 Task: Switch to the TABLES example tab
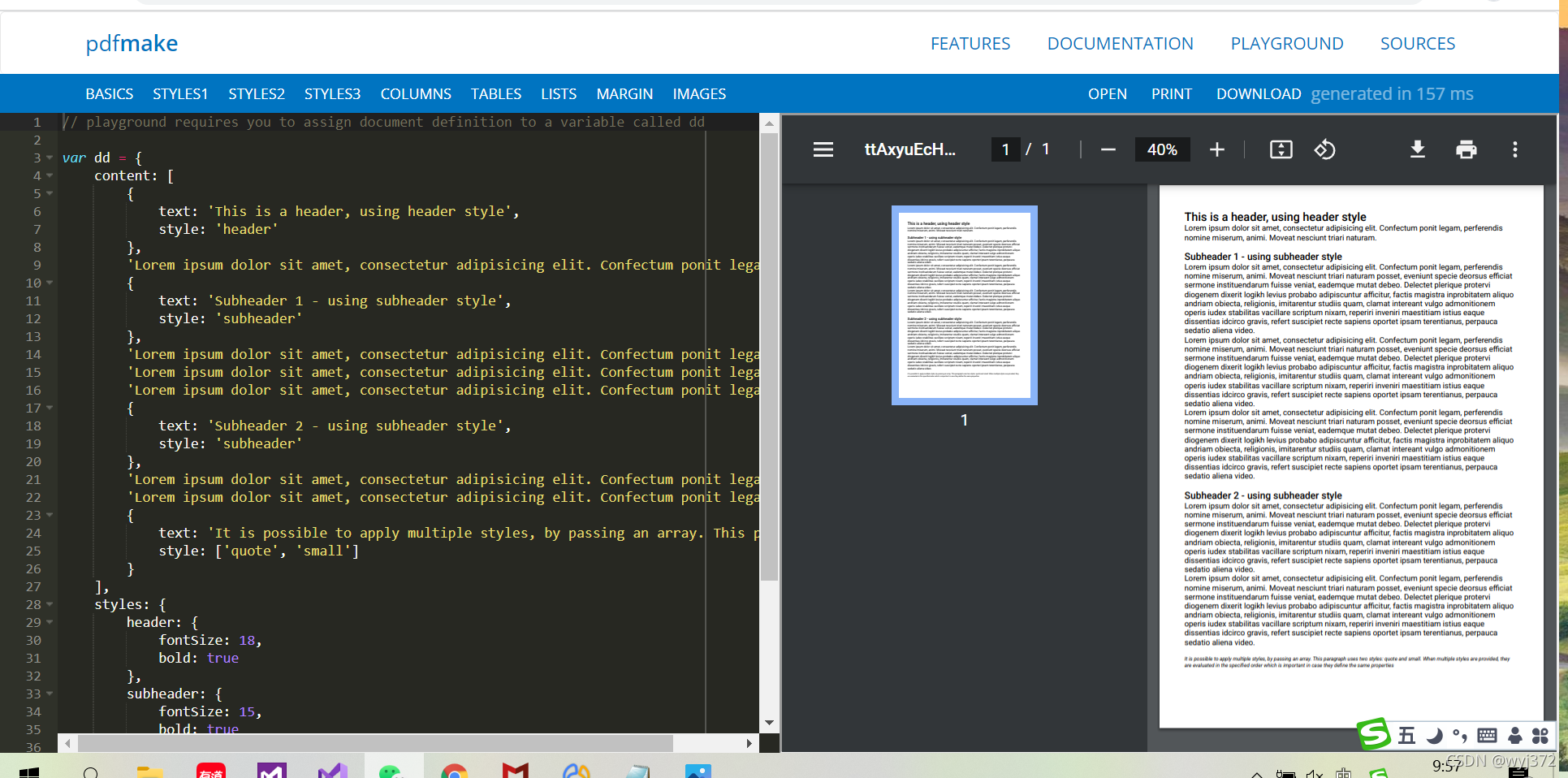pyautogui.click(x=496, y=93)
